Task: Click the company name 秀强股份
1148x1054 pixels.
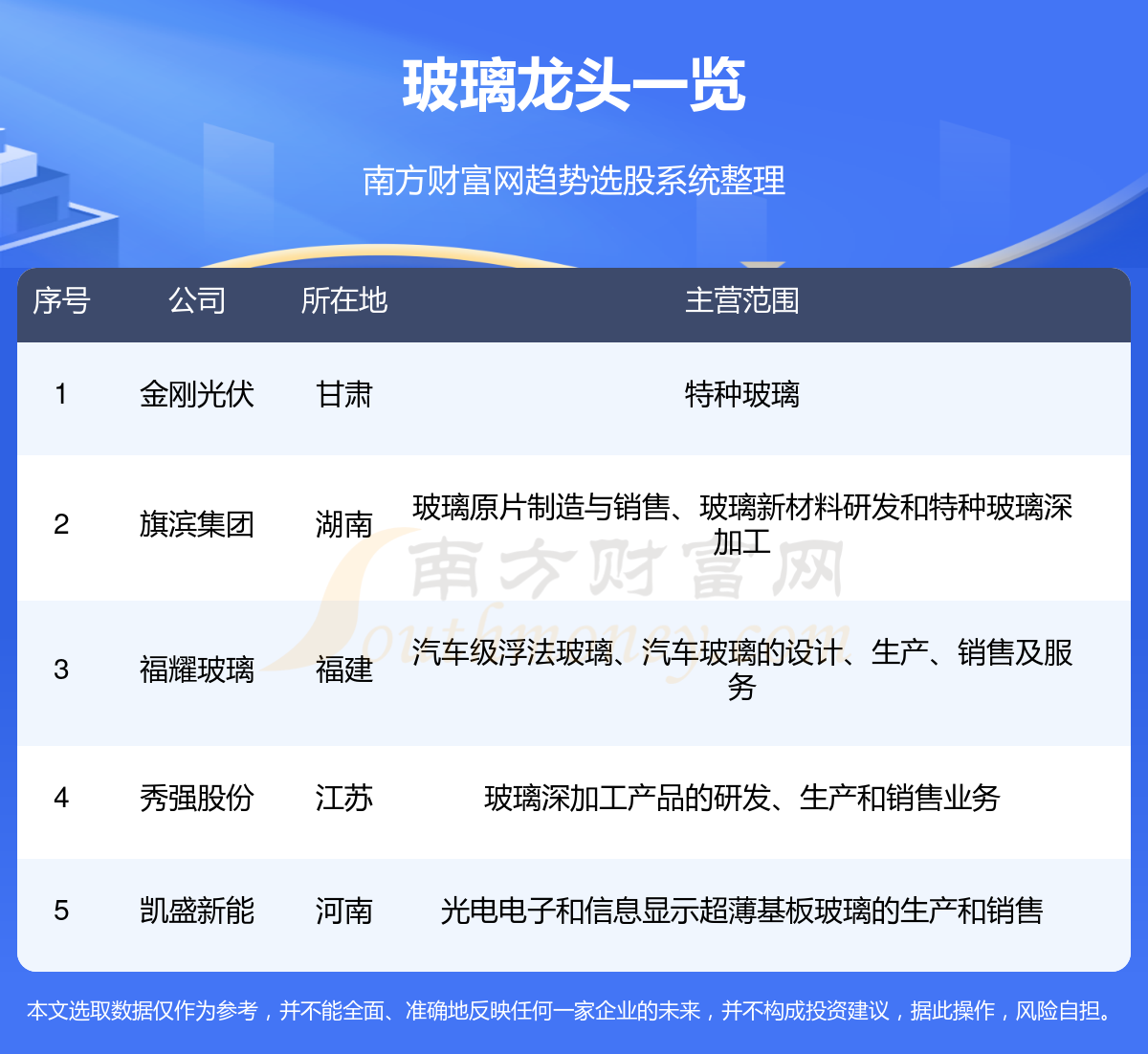Action: (x=197, y=798)
